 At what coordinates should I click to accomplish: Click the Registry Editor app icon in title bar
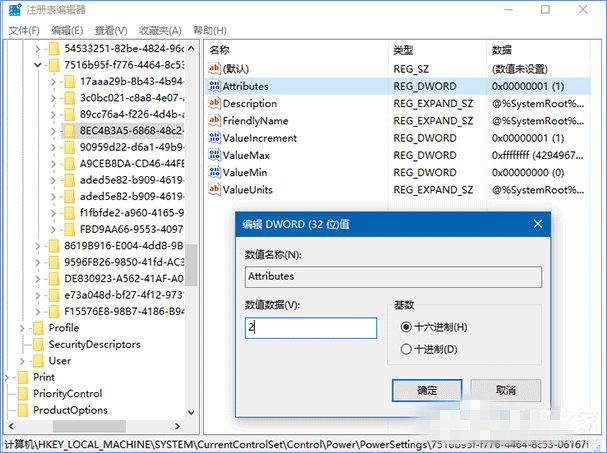point(13,10)
